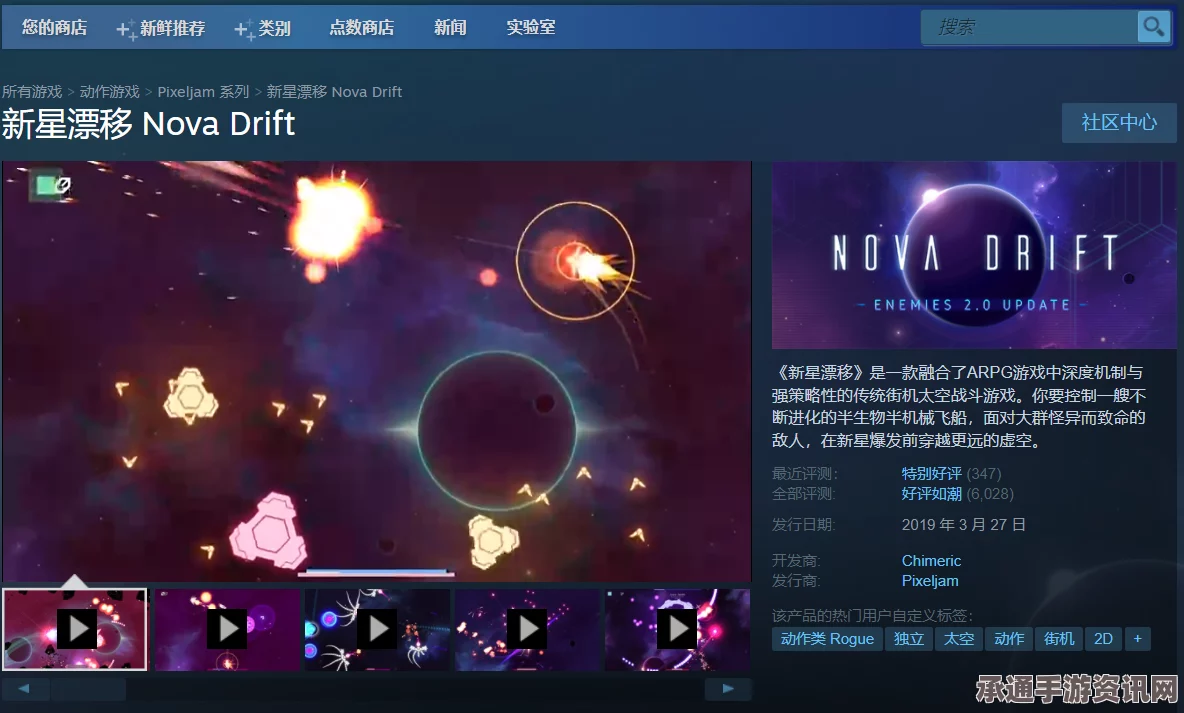This screenshot has width=1184, height=713.
Task: Click the thumbnail strip scrollbar handle
Action: 88,689
